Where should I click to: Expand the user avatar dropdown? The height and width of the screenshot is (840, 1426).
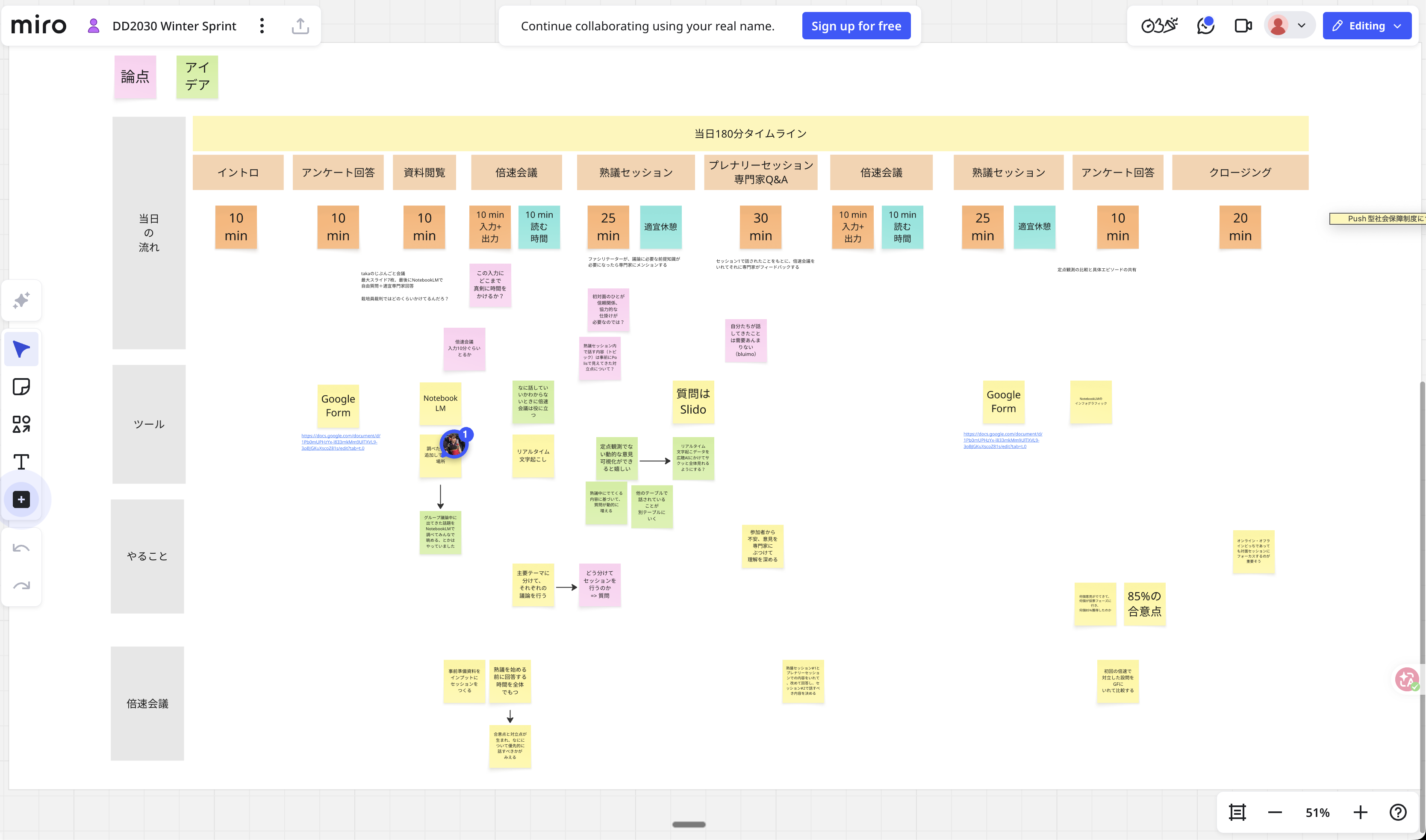1290,26
